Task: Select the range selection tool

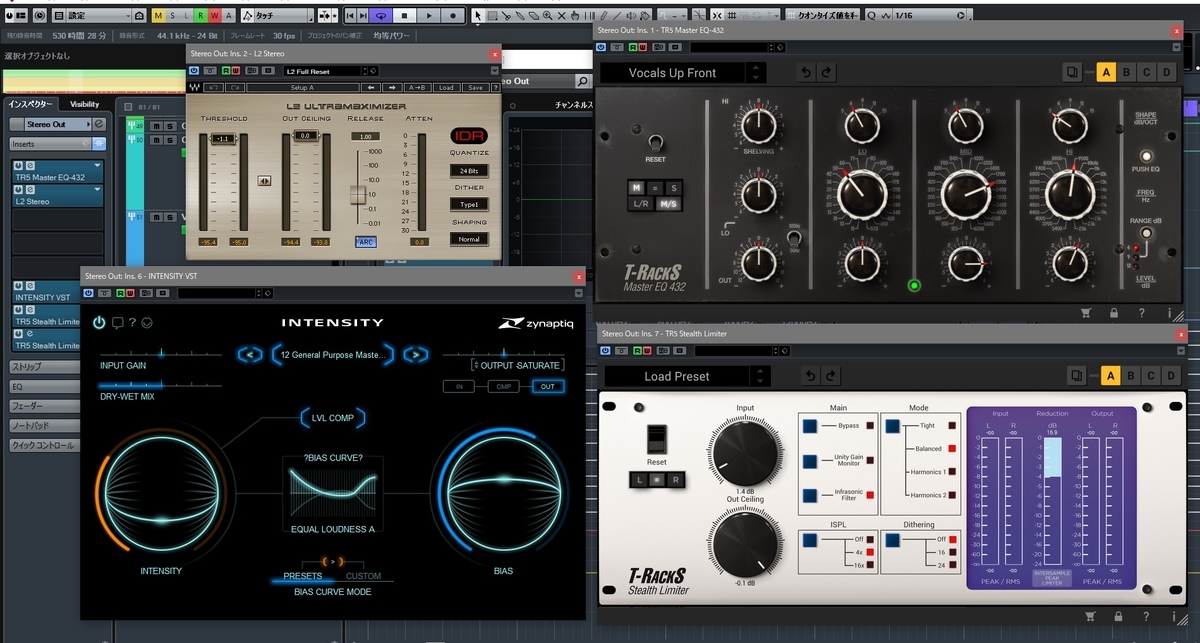Action: [494, 16]
